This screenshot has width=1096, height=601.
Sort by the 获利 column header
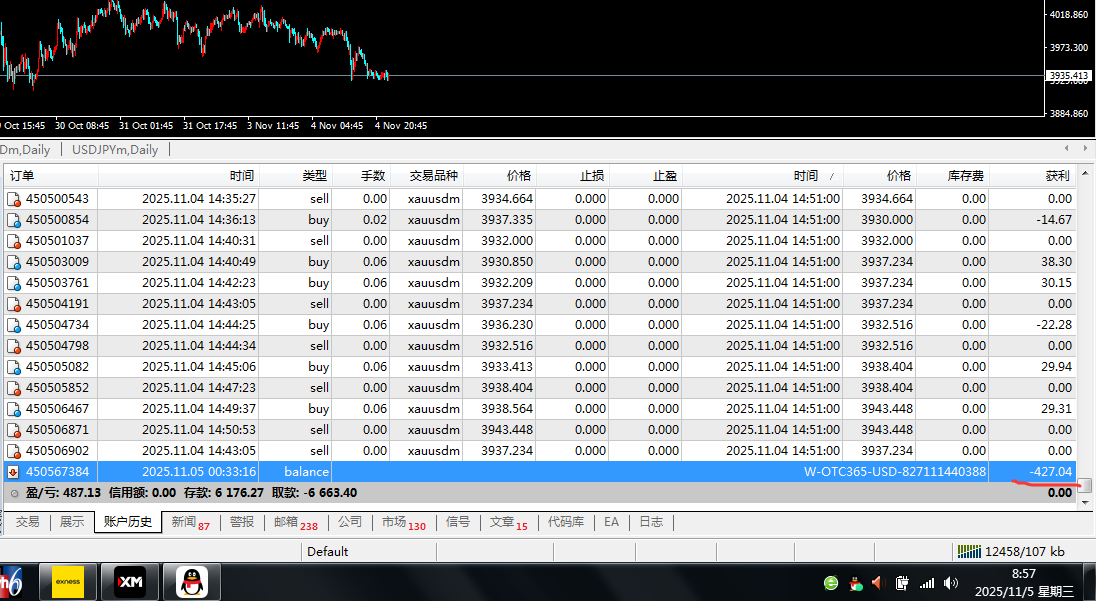[x=1057, y=176]
